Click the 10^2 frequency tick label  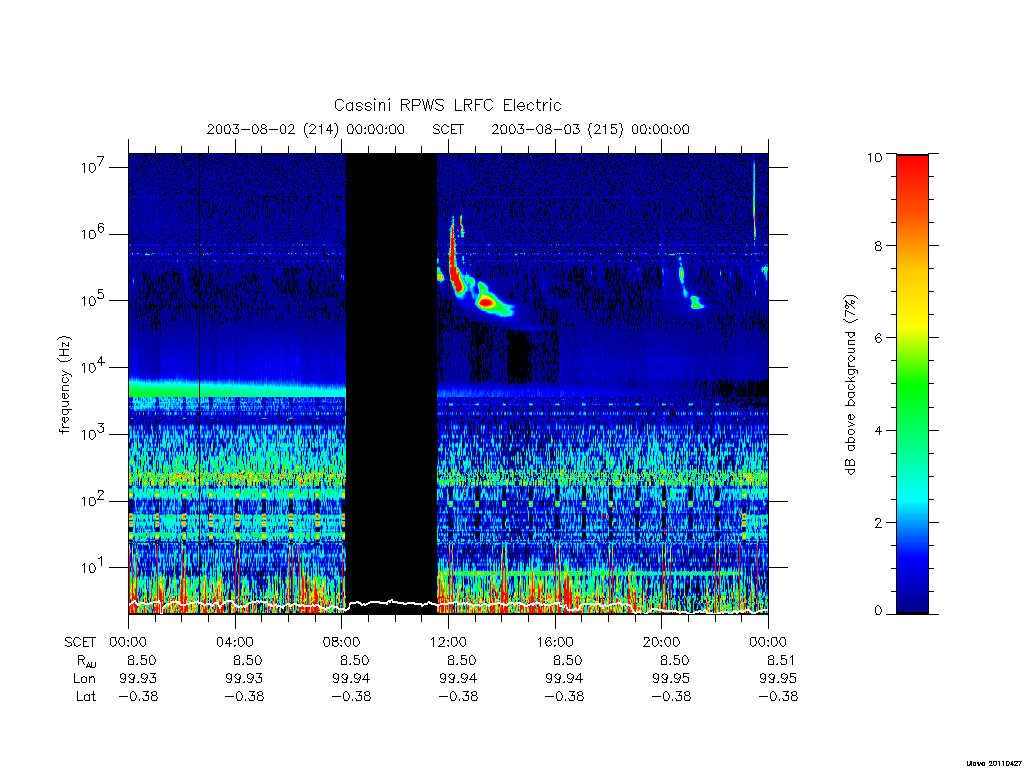(x=94, y=501)
